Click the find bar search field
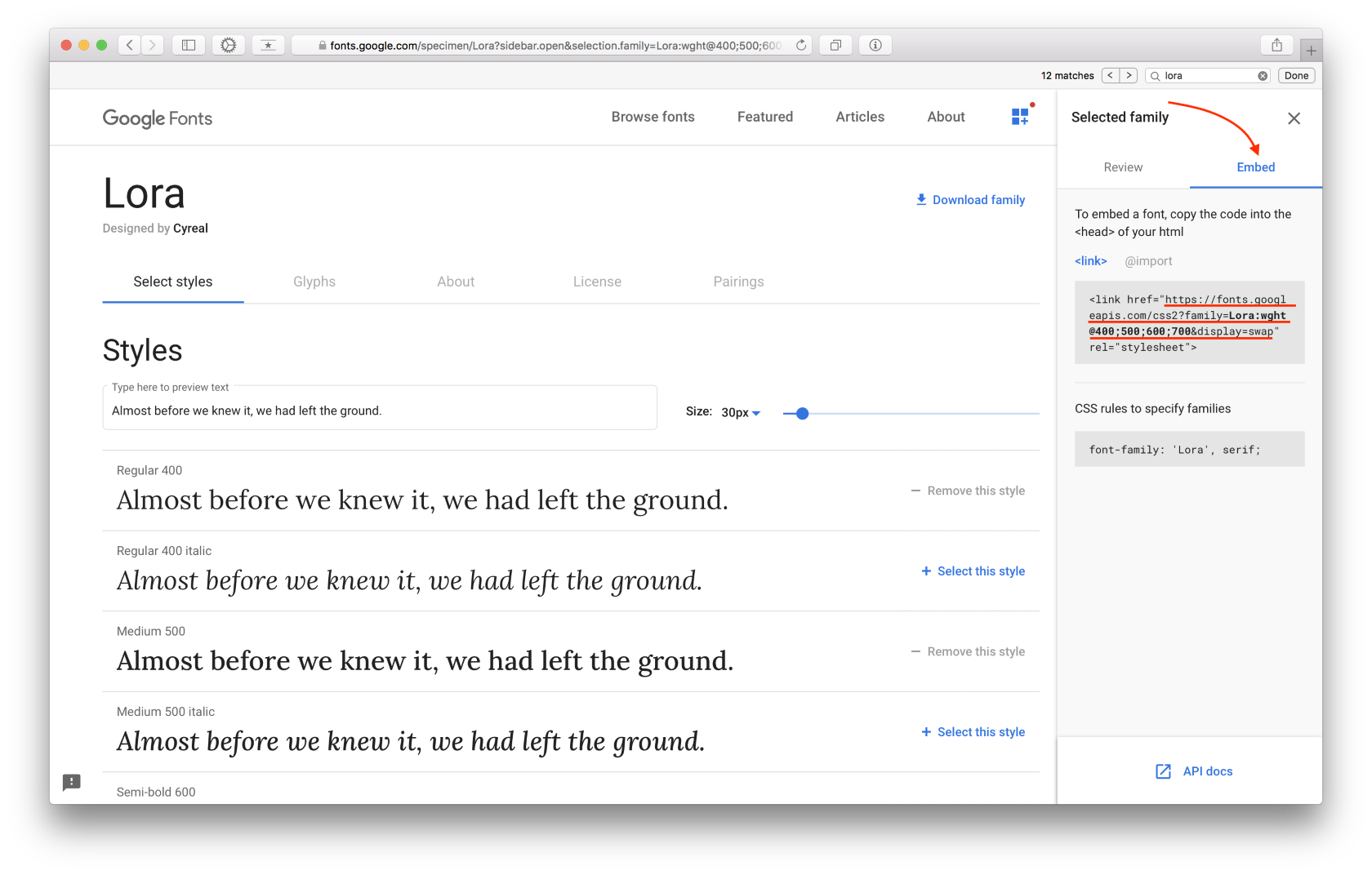 click(x=1208, y=76)
